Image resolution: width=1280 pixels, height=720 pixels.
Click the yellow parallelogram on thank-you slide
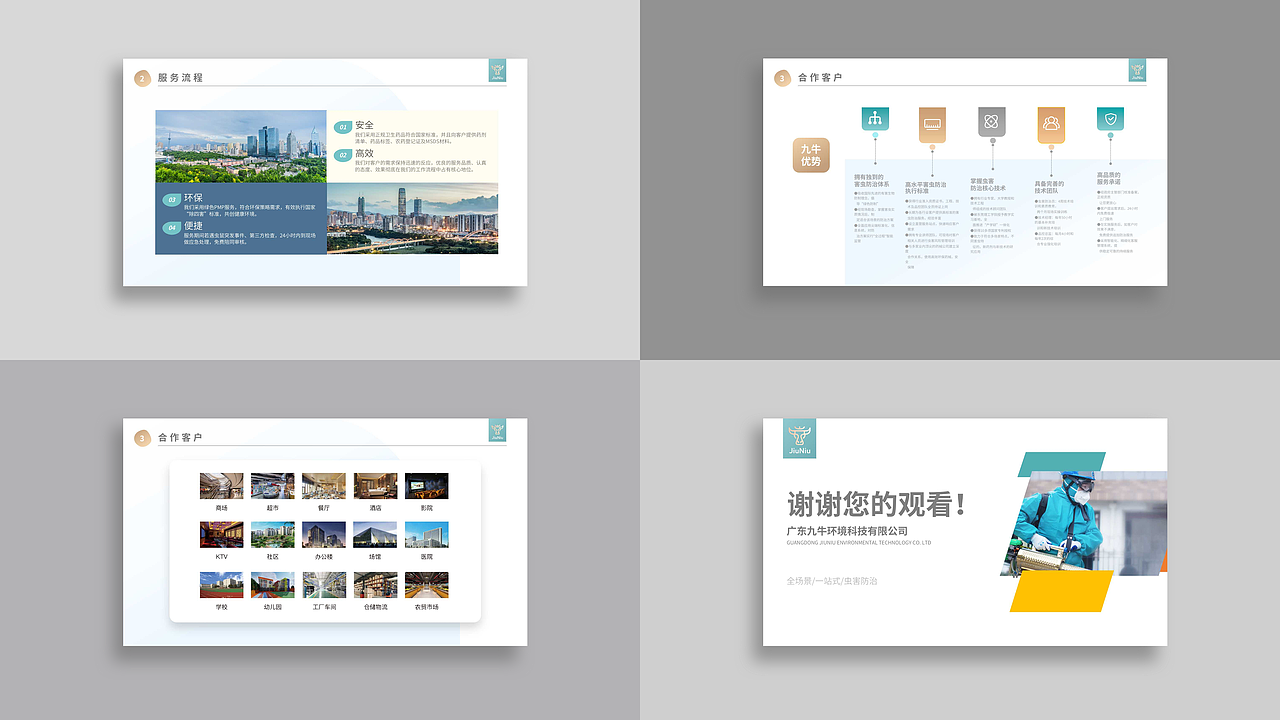1061,591
